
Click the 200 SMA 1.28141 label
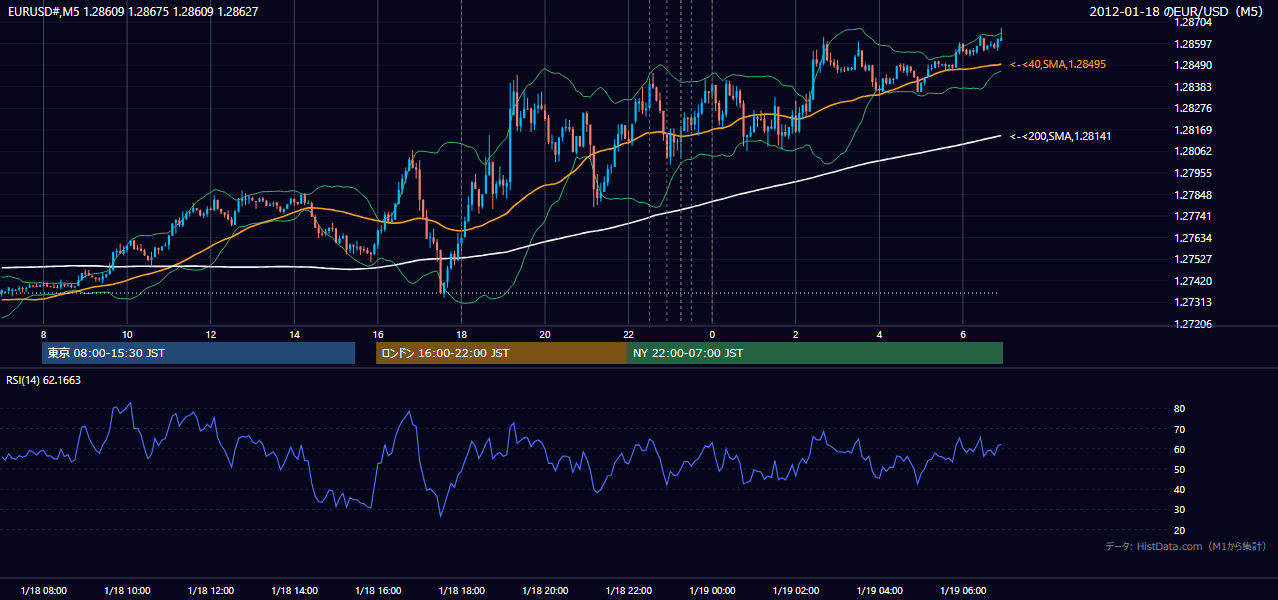click(x=1061, y=136)
